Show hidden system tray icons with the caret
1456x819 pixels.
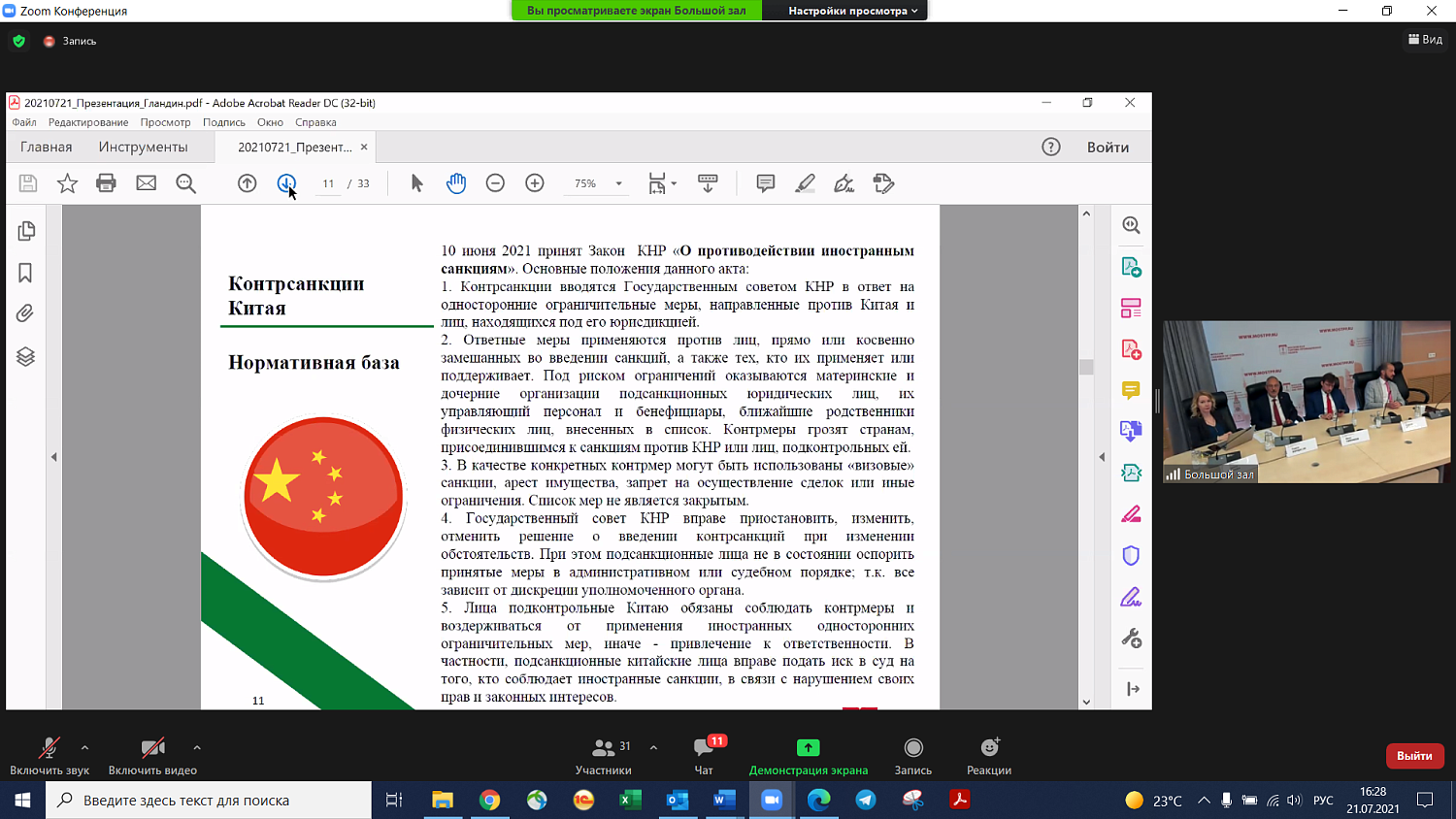click(1204, 801)
